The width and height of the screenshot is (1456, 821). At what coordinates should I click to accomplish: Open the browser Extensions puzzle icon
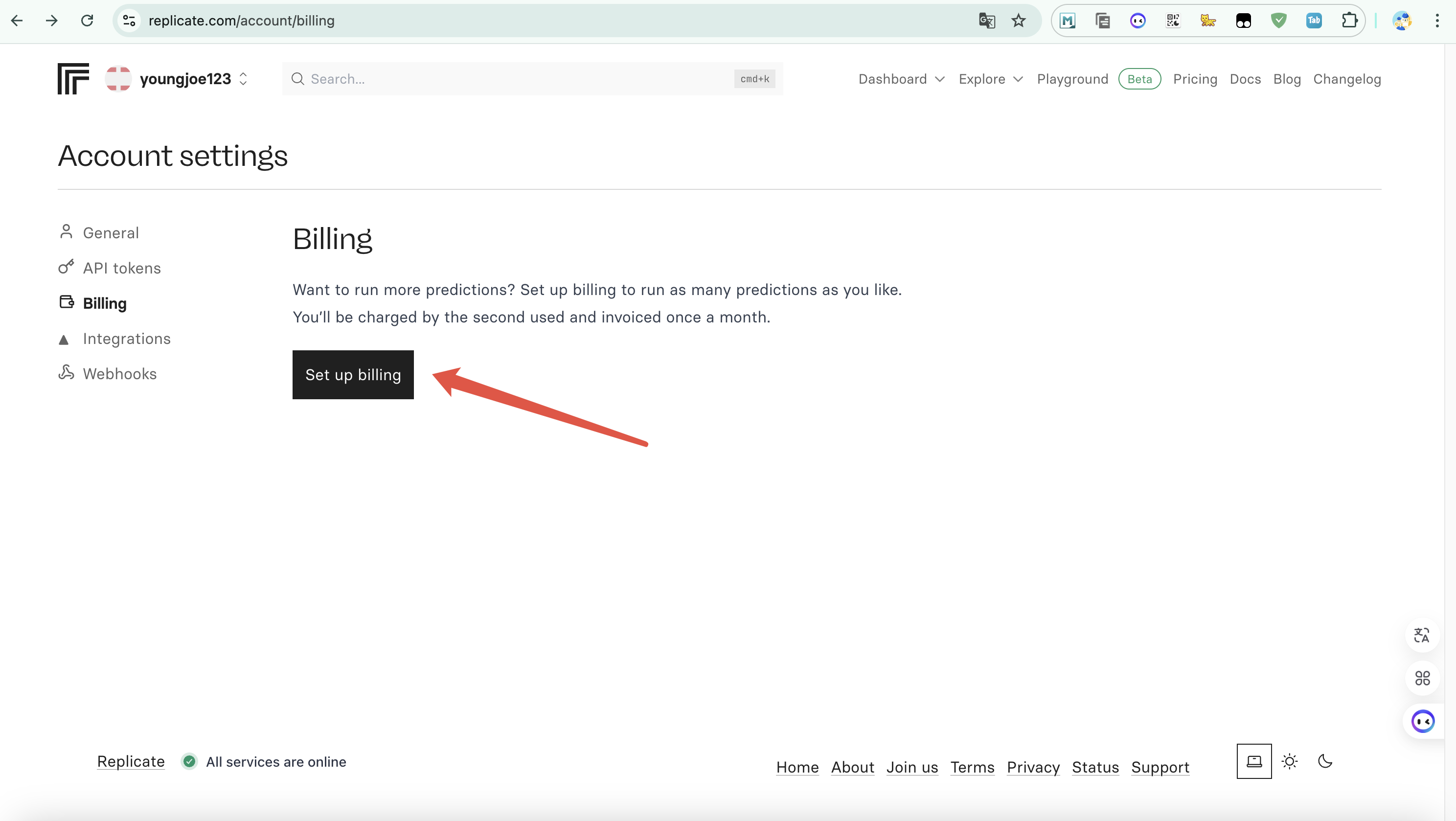click(x=1349, y=21)
